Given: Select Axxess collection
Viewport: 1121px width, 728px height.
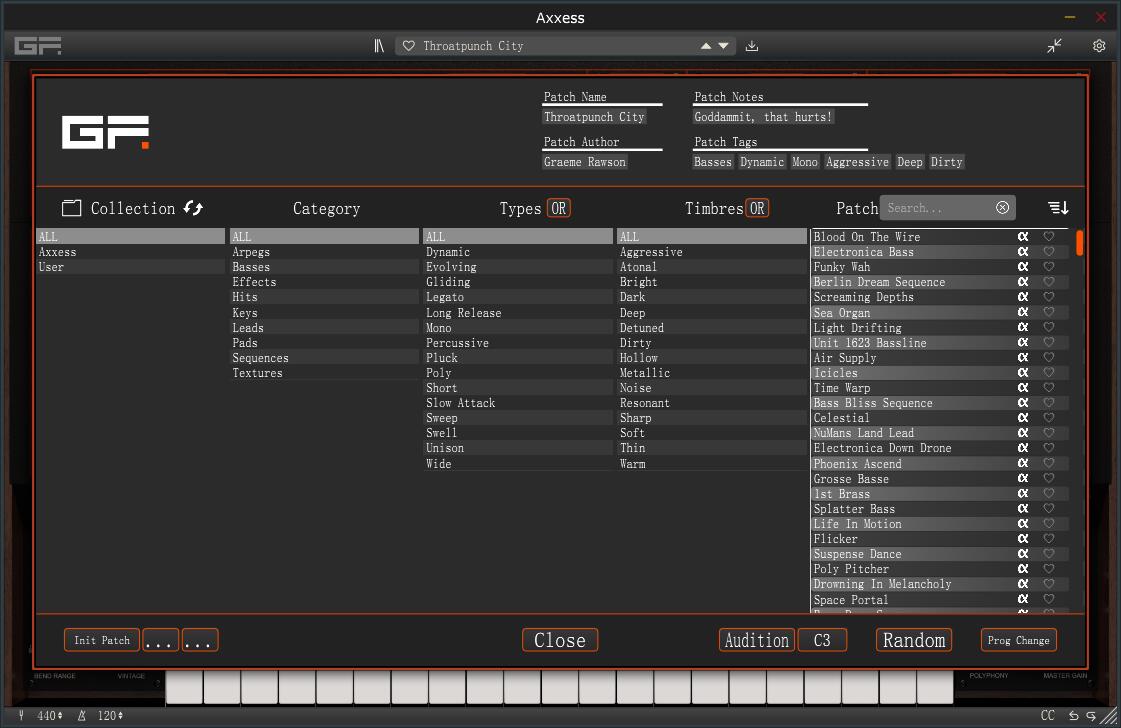Looking at the screenshot, I should tap(130, 252).
